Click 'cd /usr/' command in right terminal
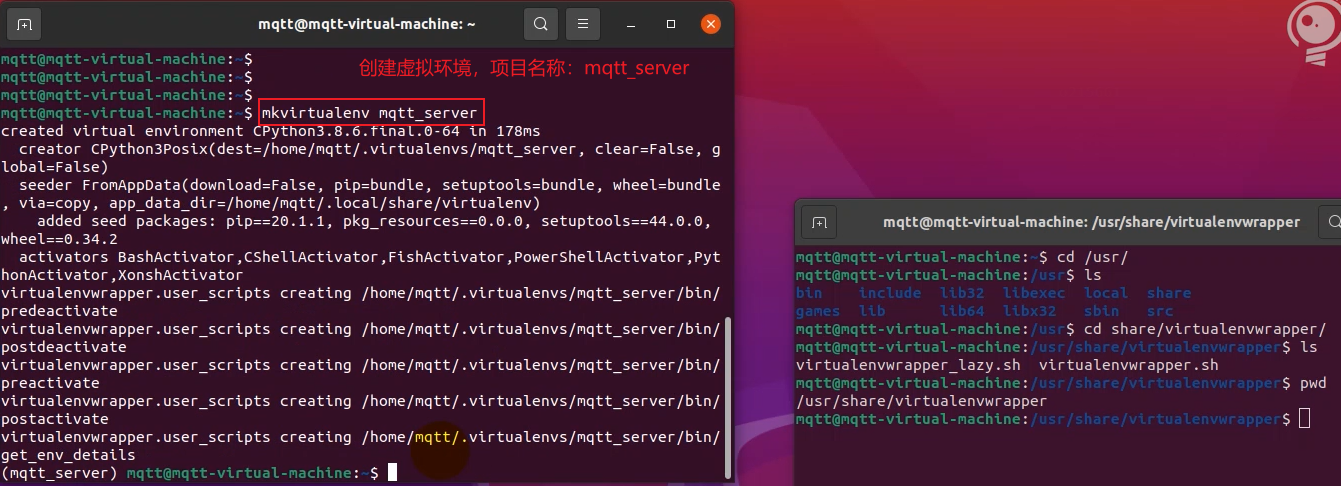 [x=1092, y=257]
